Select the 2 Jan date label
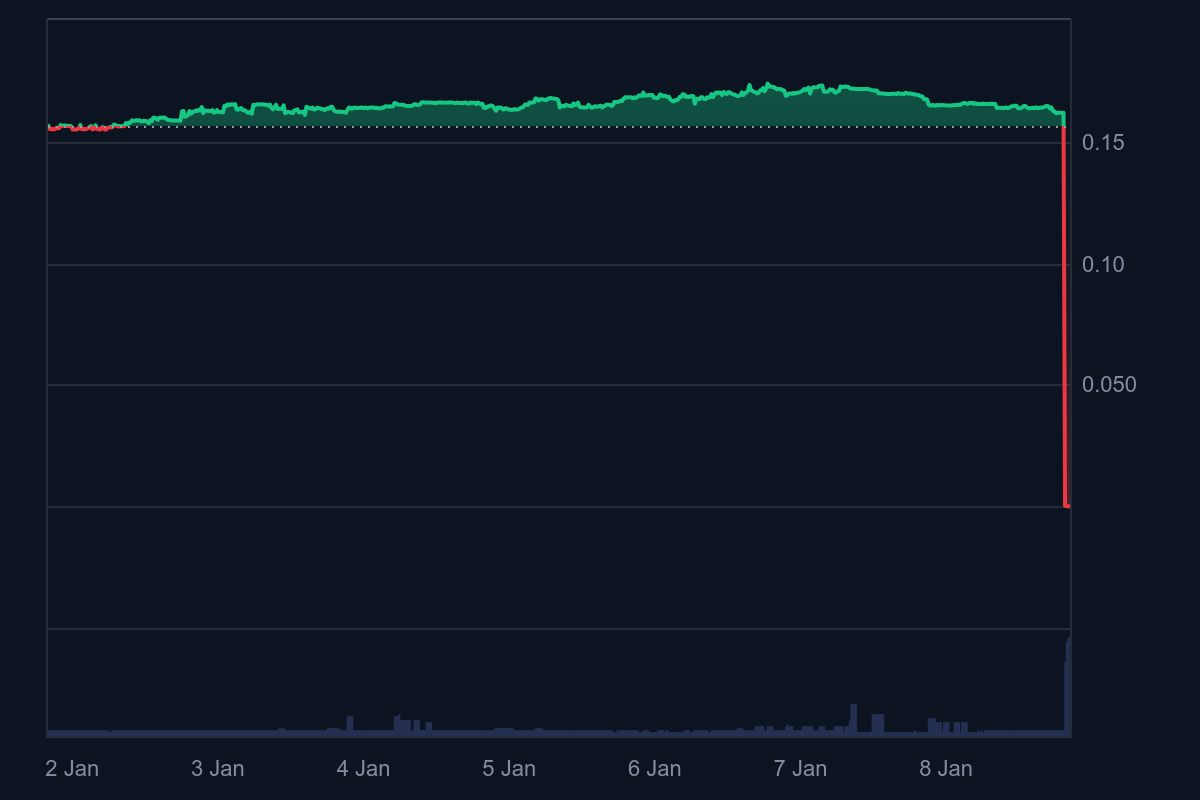 72,769
